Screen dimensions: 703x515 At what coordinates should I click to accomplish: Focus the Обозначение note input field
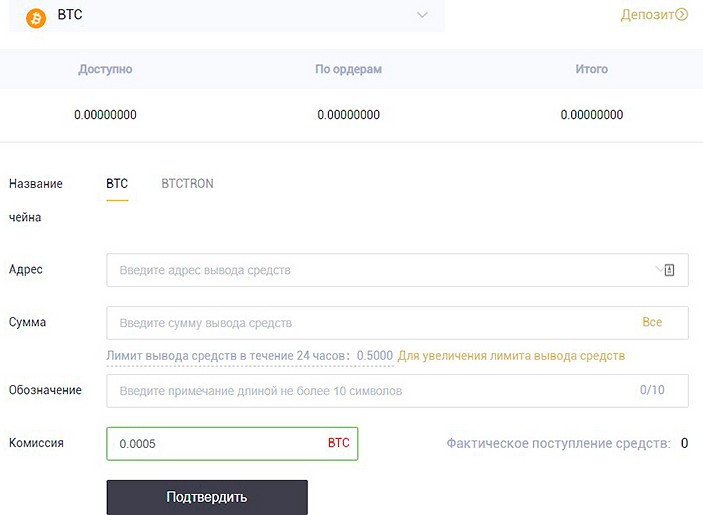[397, 391]
